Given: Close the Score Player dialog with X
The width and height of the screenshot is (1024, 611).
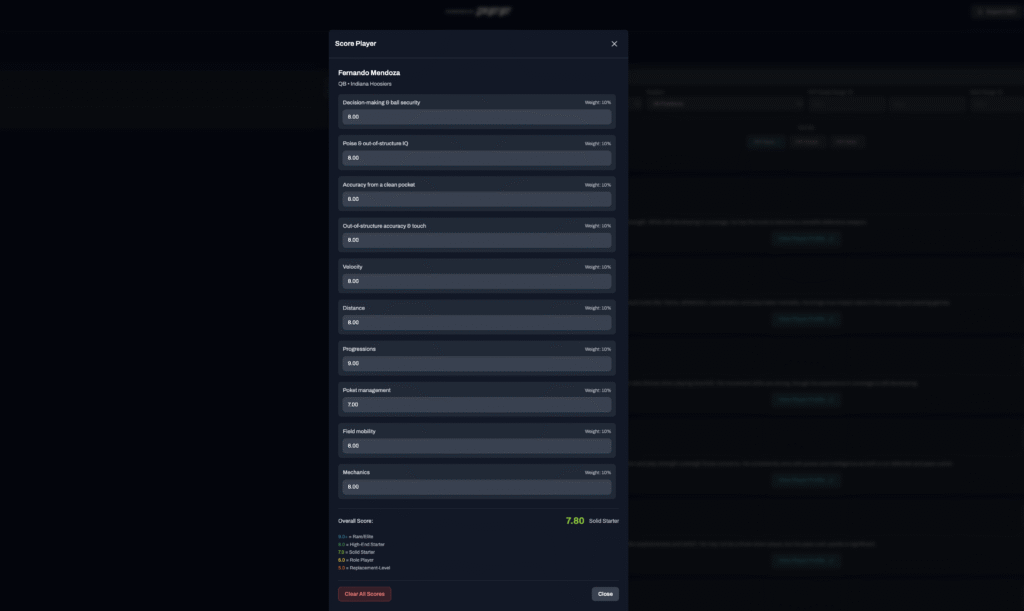Looking at the screenshot, I should coord(614,44).
